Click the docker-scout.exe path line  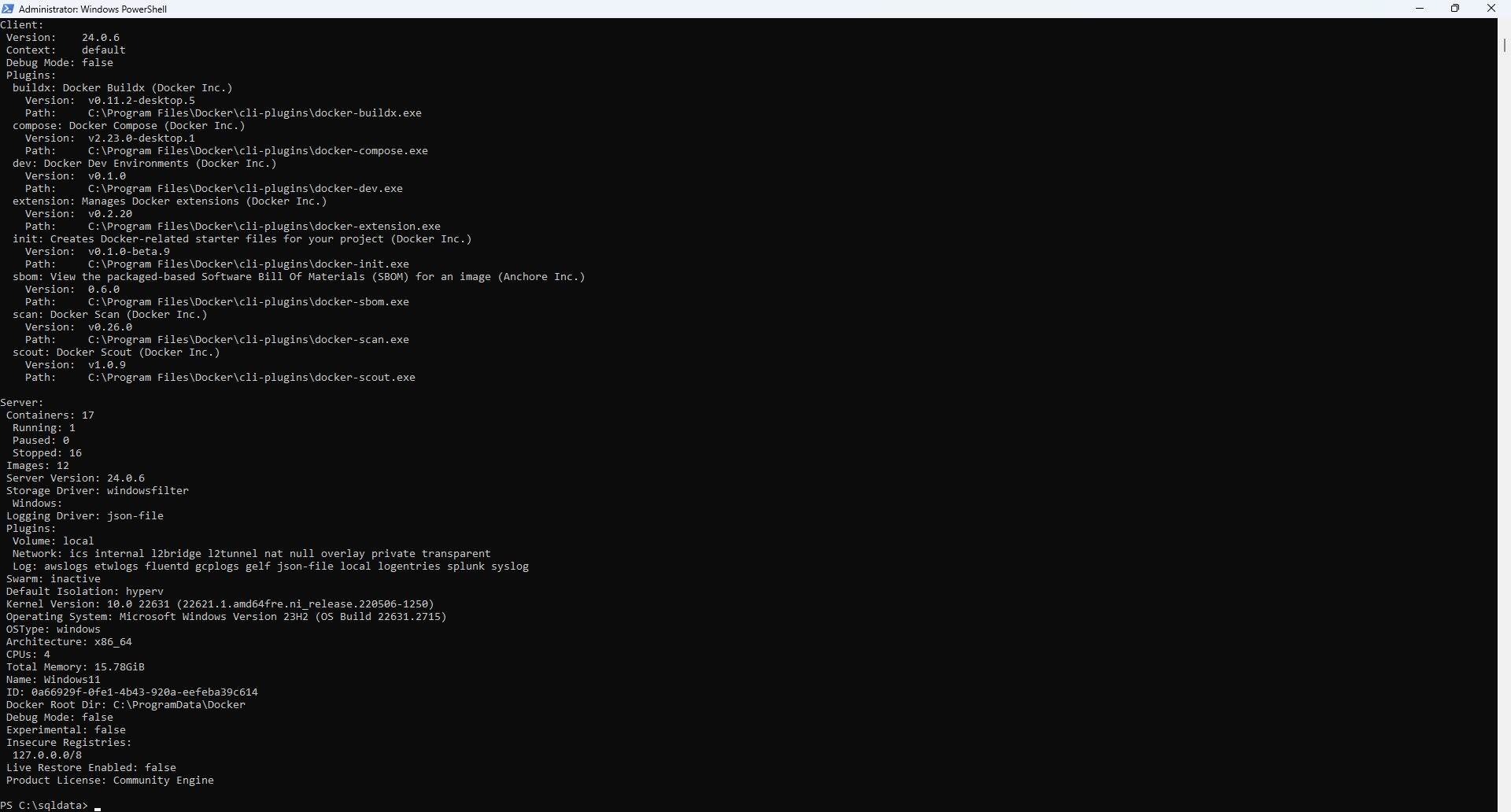tap(220, 378)
